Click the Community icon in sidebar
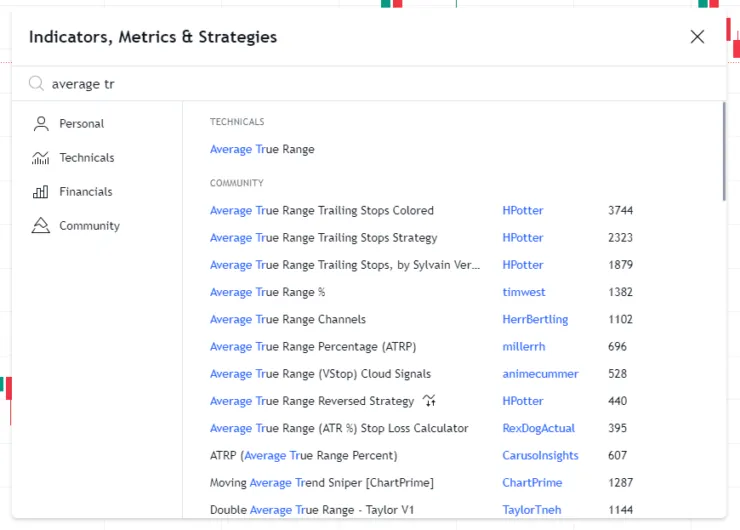This screenshot has height=530, width=740. (41, 226)
